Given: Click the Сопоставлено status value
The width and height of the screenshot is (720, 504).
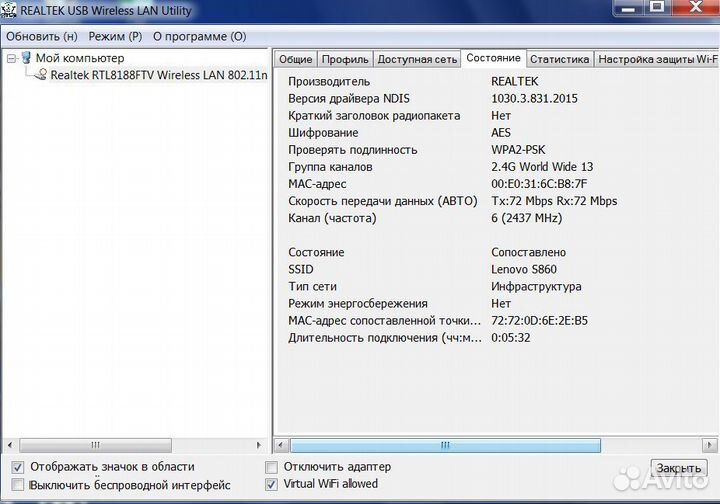Looking at the screenshot, I should 528,252.
